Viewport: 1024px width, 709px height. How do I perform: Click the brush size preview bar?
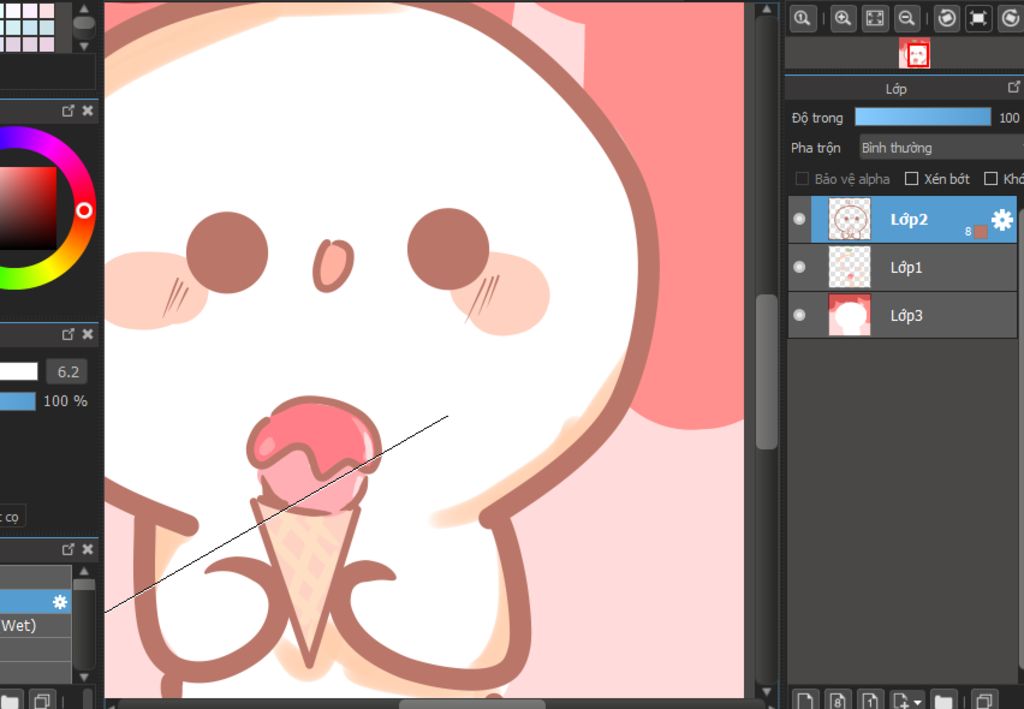pyautogui.click(x=18, y=371)
